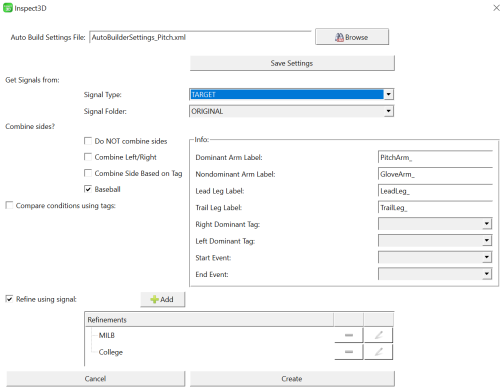Click the Browse button with binoculars icon
This screenshot has width=500, height=388.
pos(352,37)
